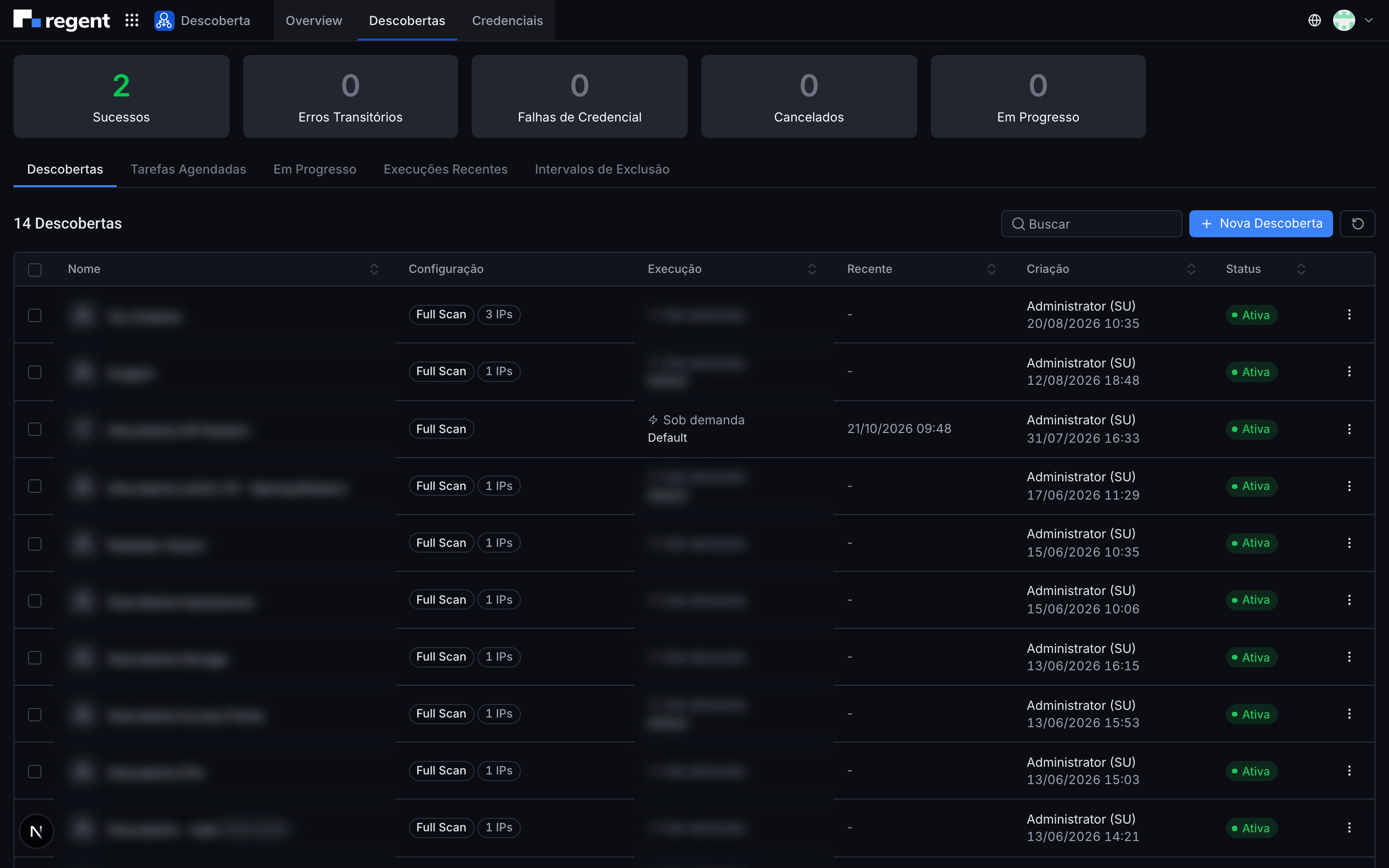The image size is (1389, 868).
Task: Click the refresh icon next to Nova Descoberta
Action: [1358, 223]
